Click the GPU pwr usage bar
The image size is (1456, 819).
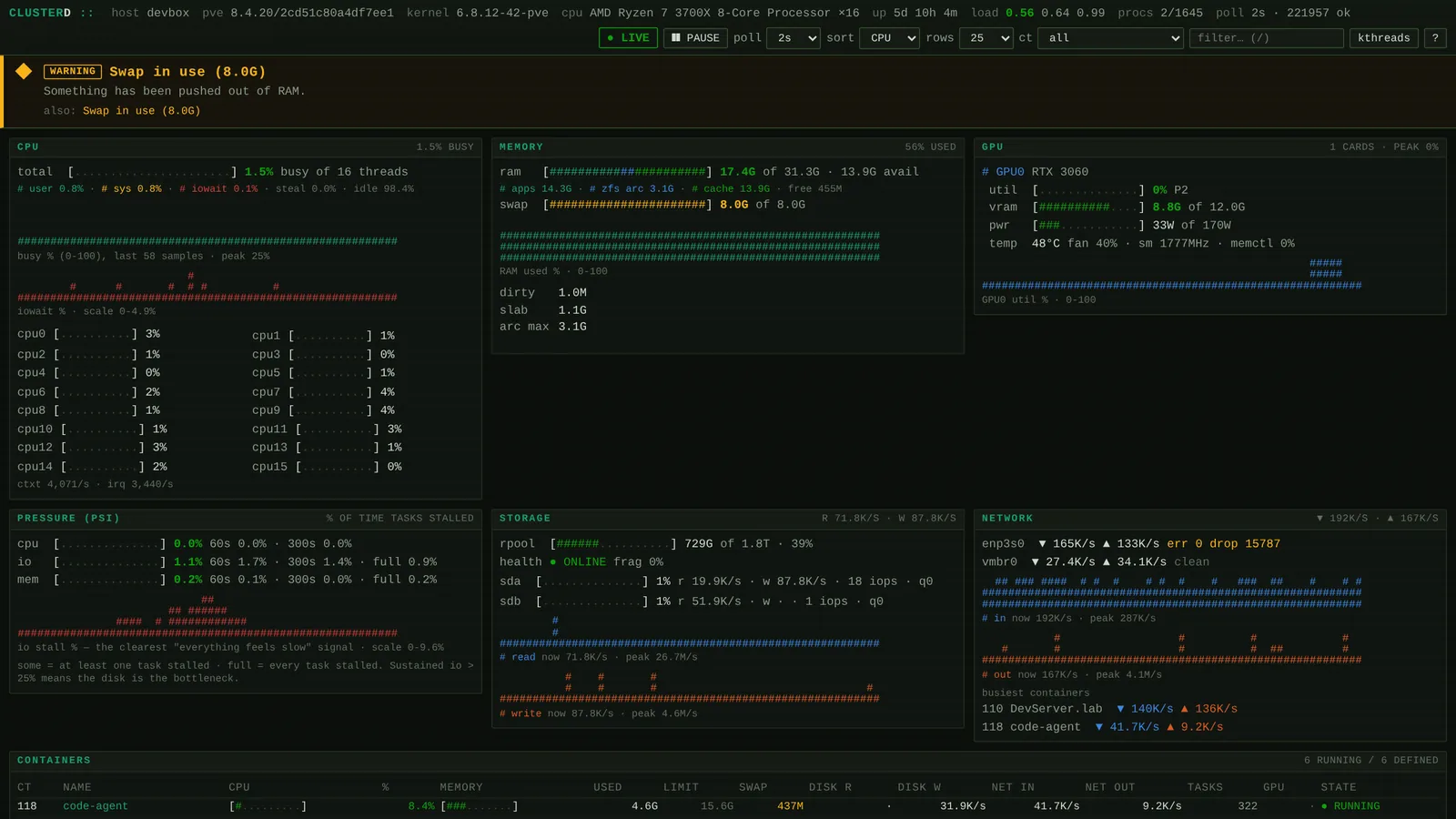[1088, 226]
